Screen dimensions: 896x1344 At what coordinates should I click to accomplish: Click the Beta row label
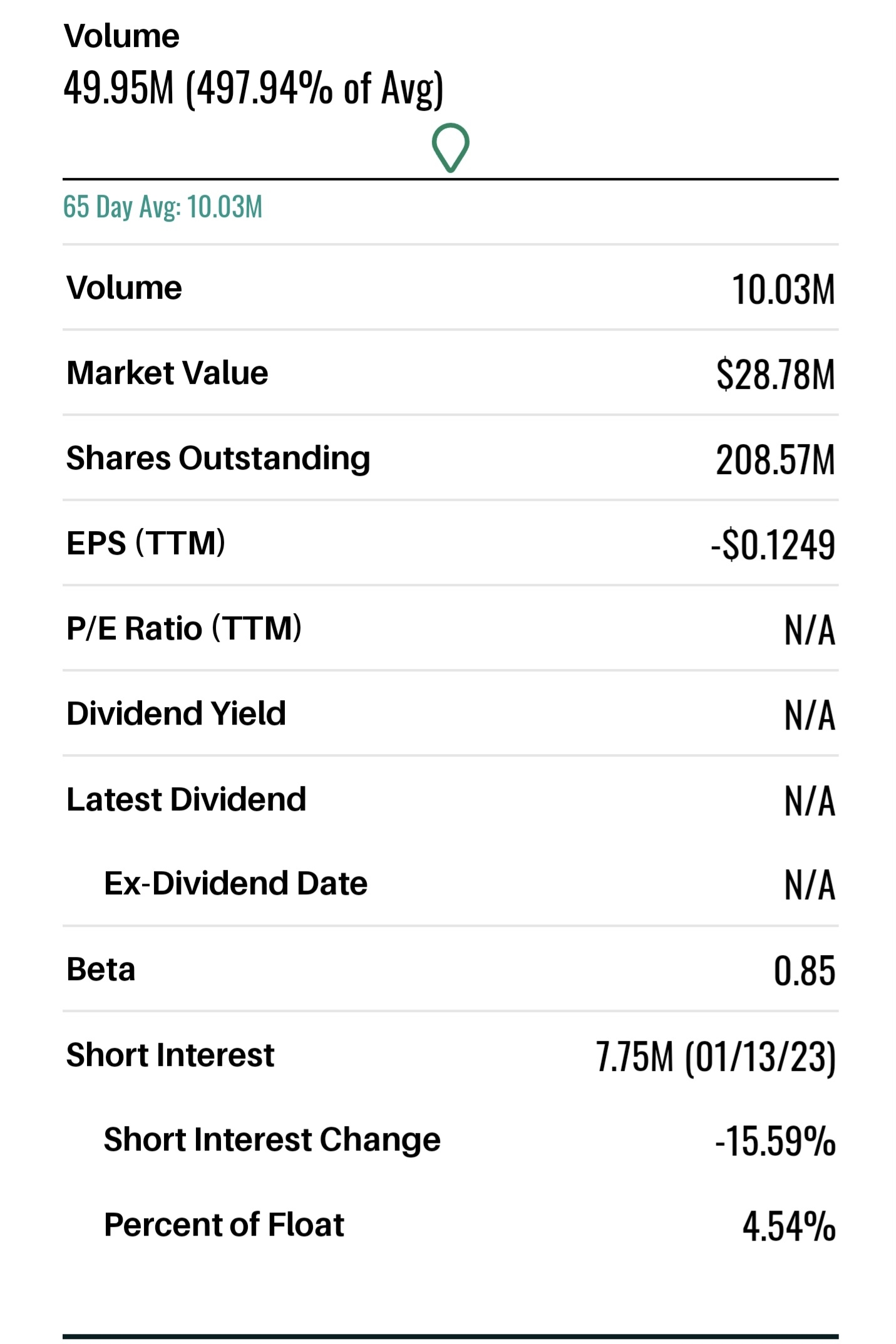click(101, 969)
